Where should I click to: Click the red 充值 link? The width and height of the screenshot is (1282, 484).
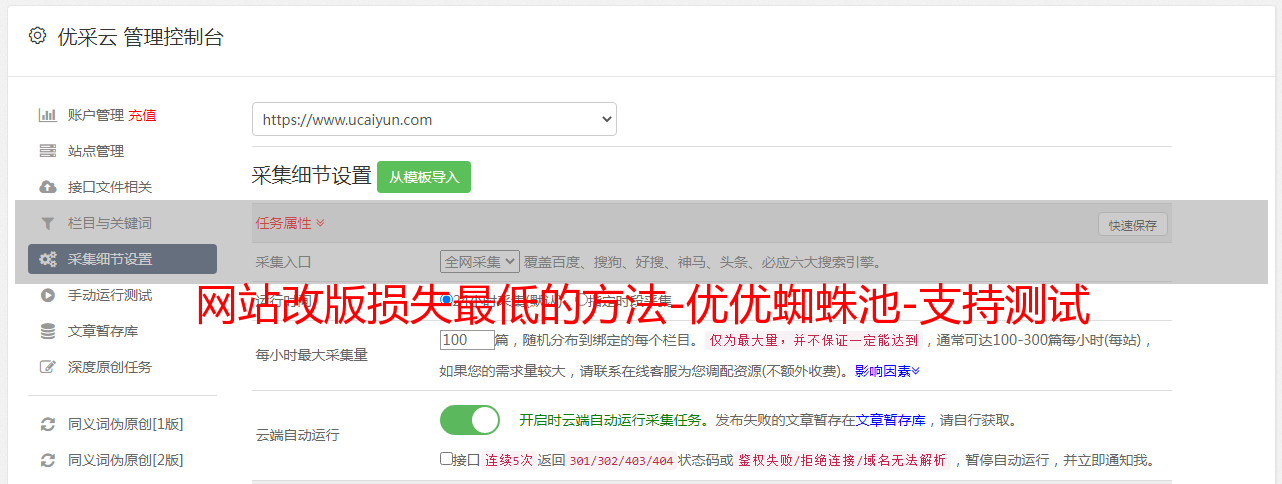(x=142, y=115)
